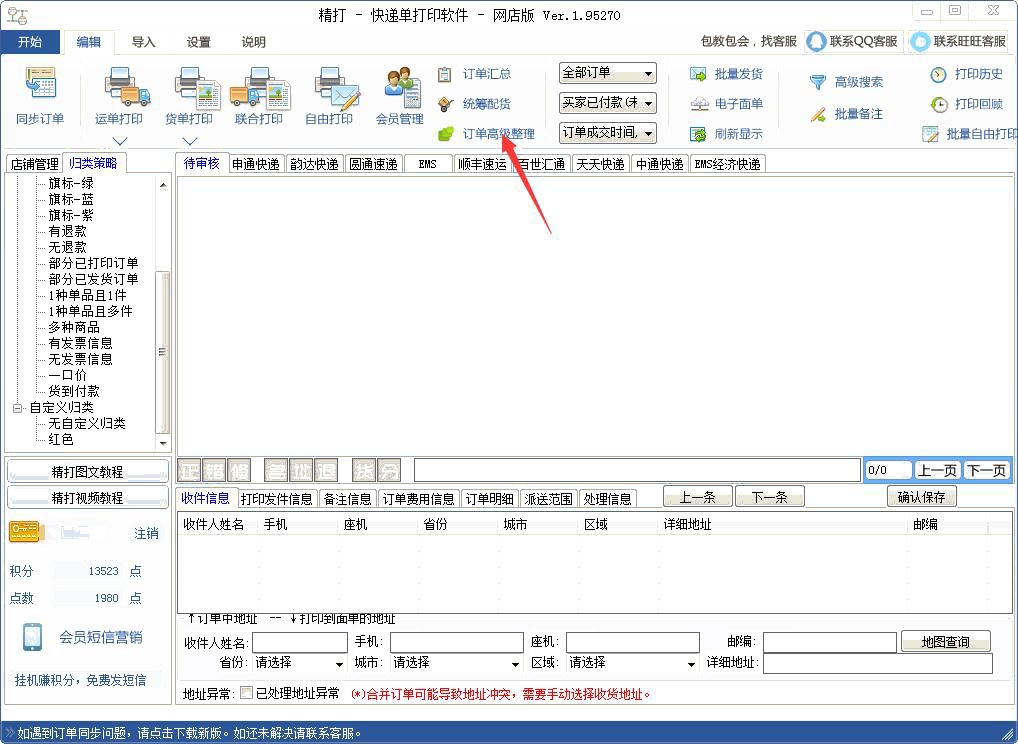This screenshot has height=744, width=1018.
Task: Click the 收件人姓名 input field
Action: click(x=299, y=643)
